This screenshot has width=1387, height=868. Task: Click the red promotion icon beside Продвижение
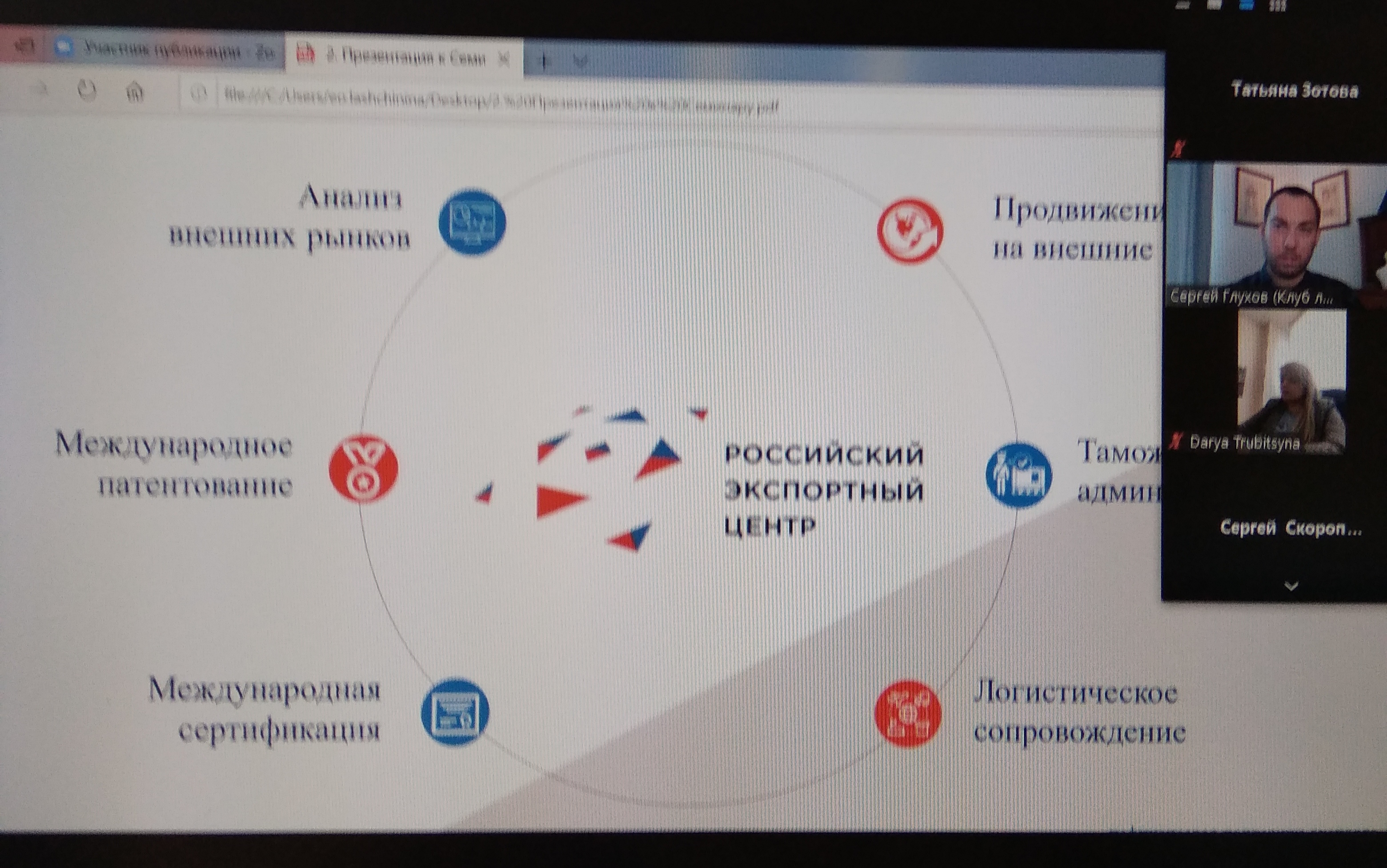pos(910,230)
